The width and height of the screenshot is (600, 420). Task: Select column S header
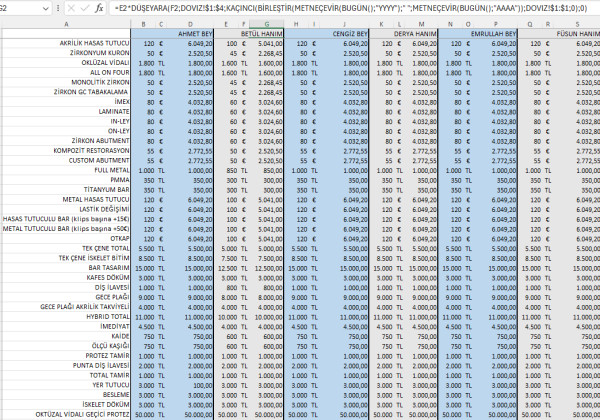coord(578,23)
